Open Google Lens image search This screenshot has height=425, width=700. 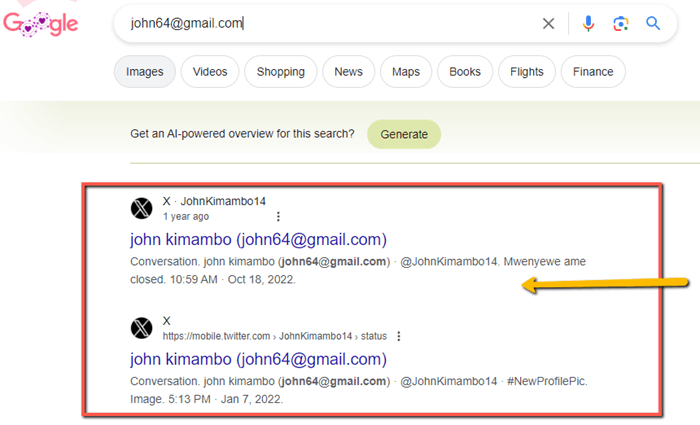click(621, 24)
